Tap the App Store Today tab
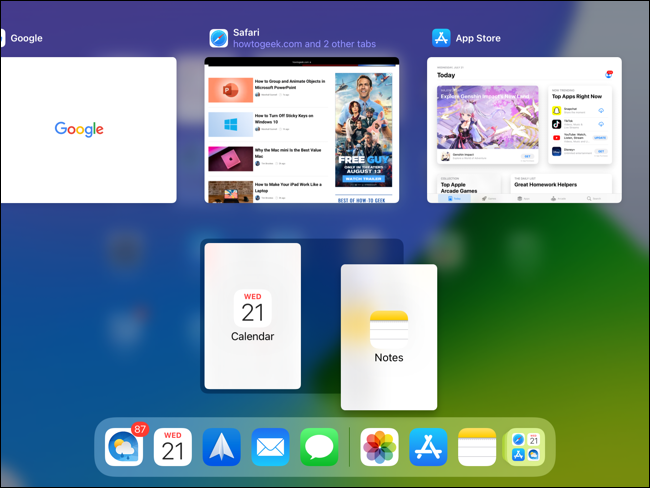The width and height of the screenshot is (650, 488). coord(454,199)
